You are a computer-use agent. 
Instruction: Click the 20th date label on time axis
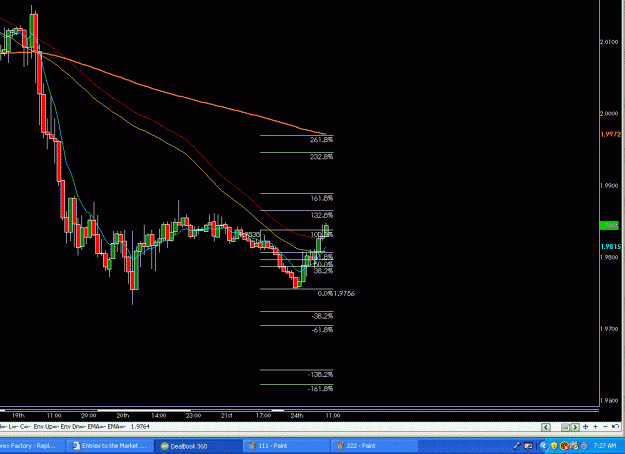[123, 416]
